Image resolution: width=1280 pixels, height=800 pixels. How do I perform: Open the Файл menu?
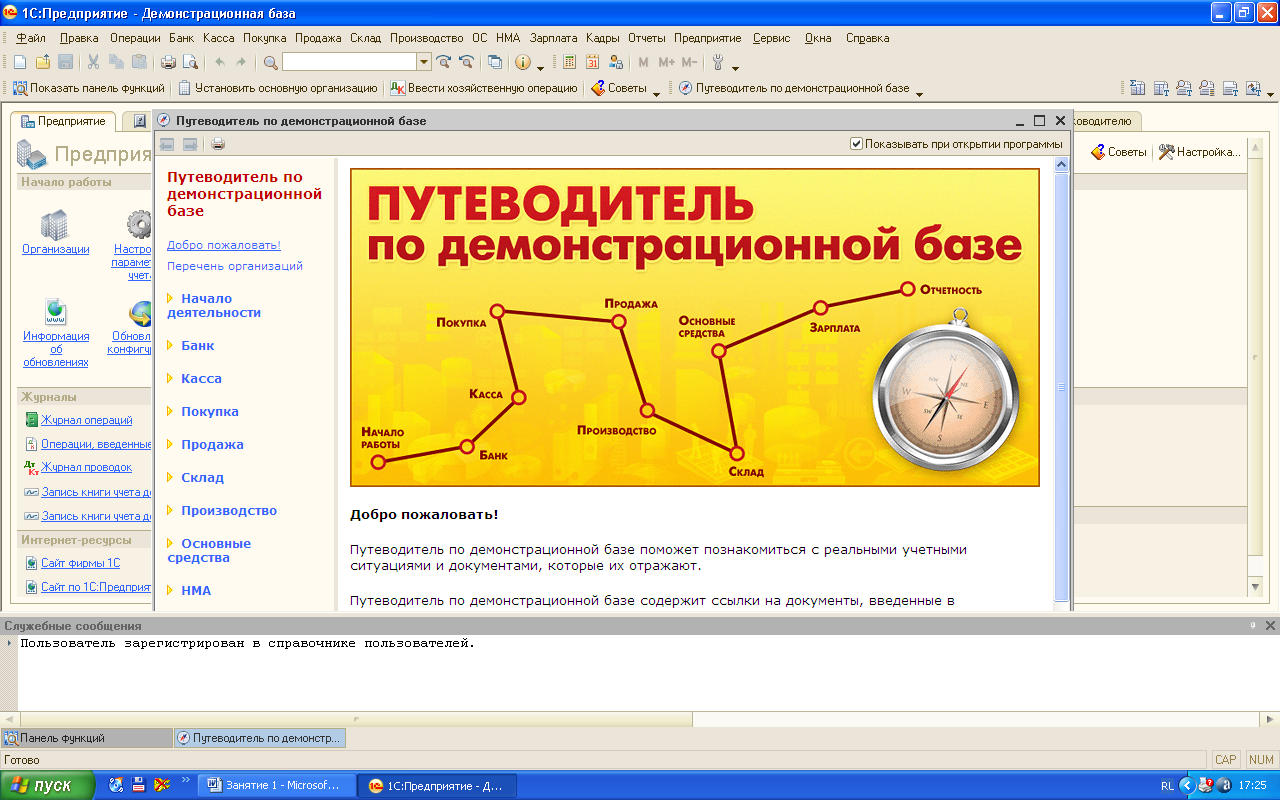[x=31, y=38]
